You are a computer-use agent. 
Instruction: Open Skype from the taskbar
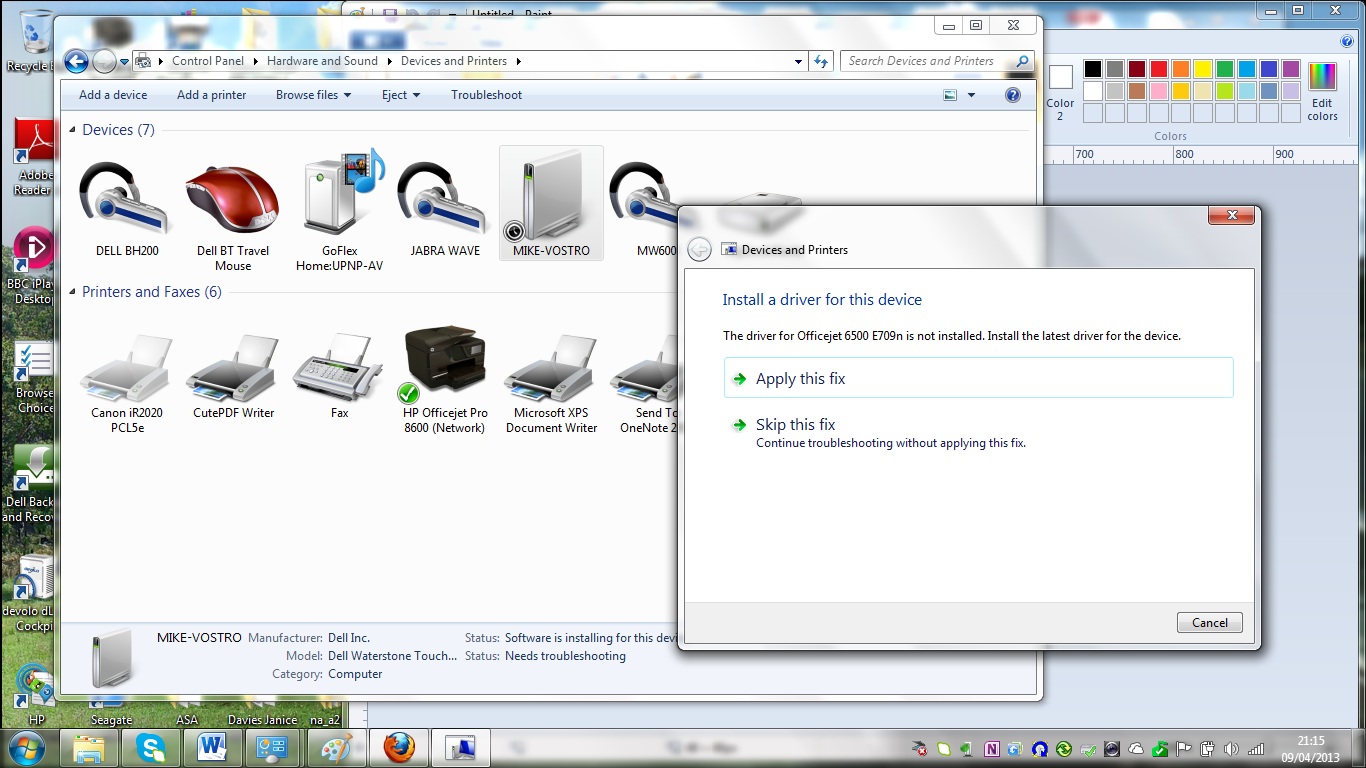(x=151, y=748)
